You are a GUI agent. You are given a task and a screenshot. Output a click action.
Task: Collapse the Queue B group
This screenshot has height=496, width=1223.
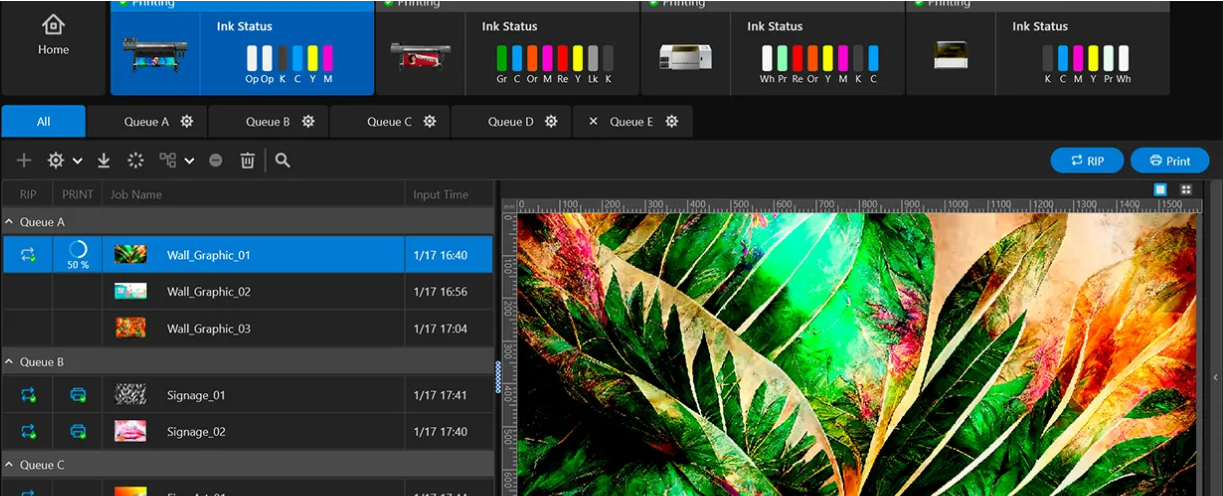[10, 362]
